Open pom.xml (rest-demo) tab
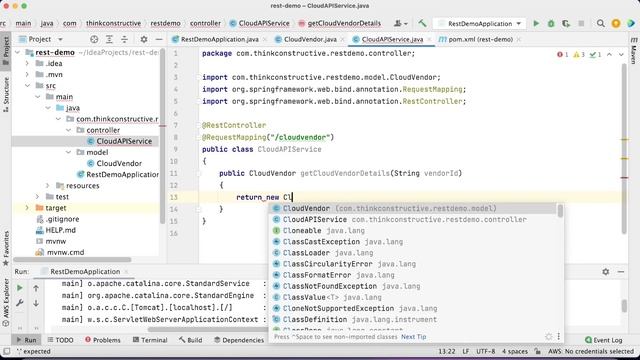The width and height of the screenshot is (640, 360). [480, 39]
